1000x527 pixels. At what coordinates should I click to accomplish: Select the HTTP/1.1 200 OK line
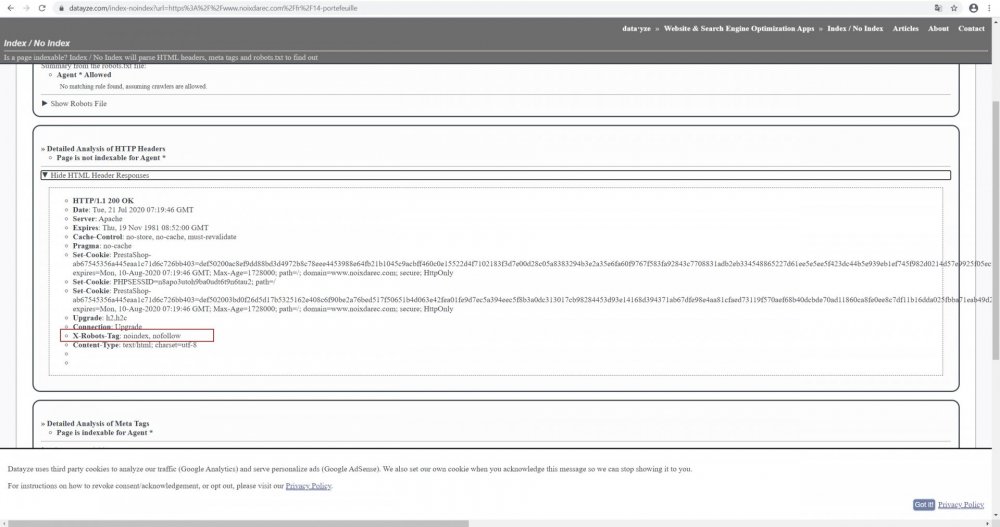pyautogui.click(x=103, y=200)
